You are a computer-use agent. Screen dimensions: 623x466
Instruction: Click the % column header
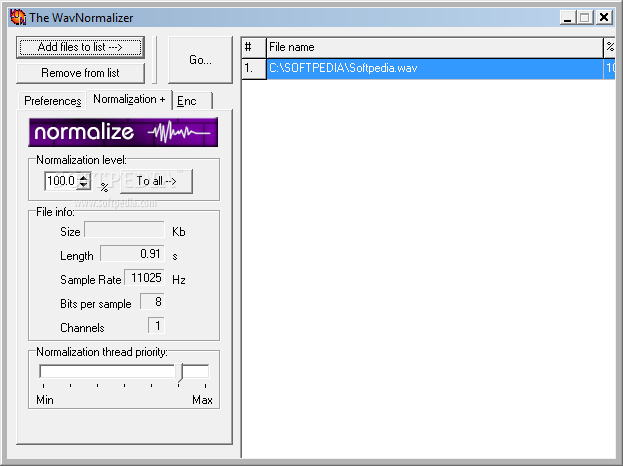(x=610, y=47)
